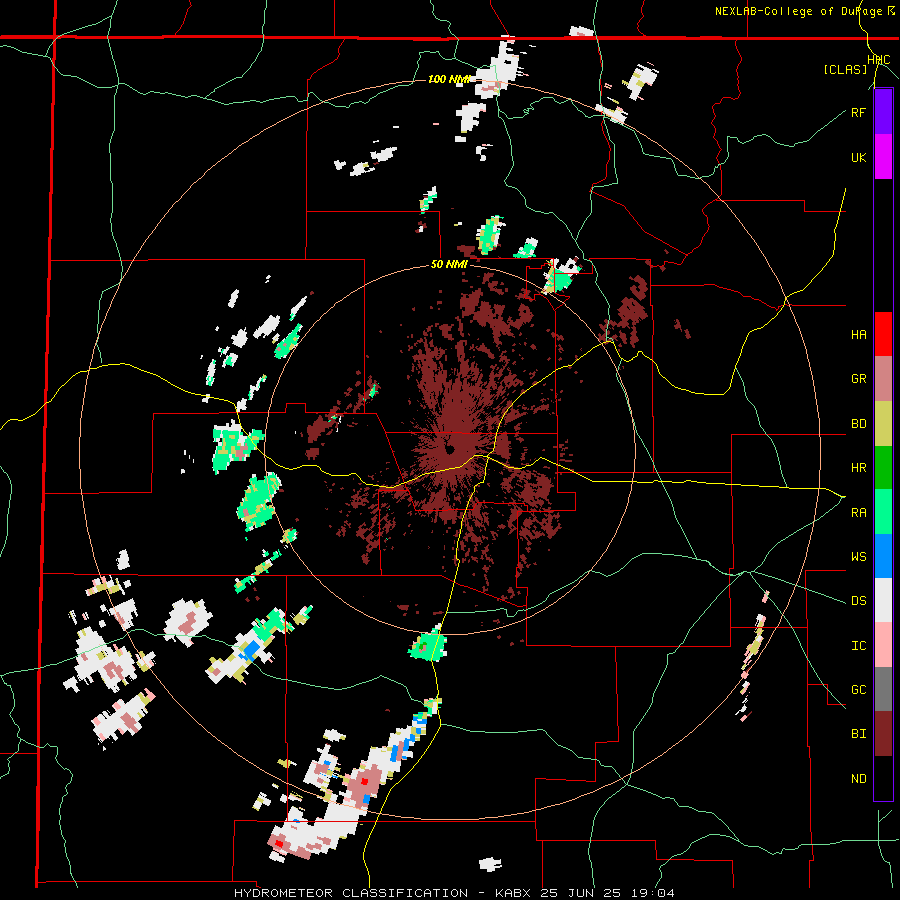Click the purple RF color swatch in legend
The image size is (900, 900).
tap(883, 112)
